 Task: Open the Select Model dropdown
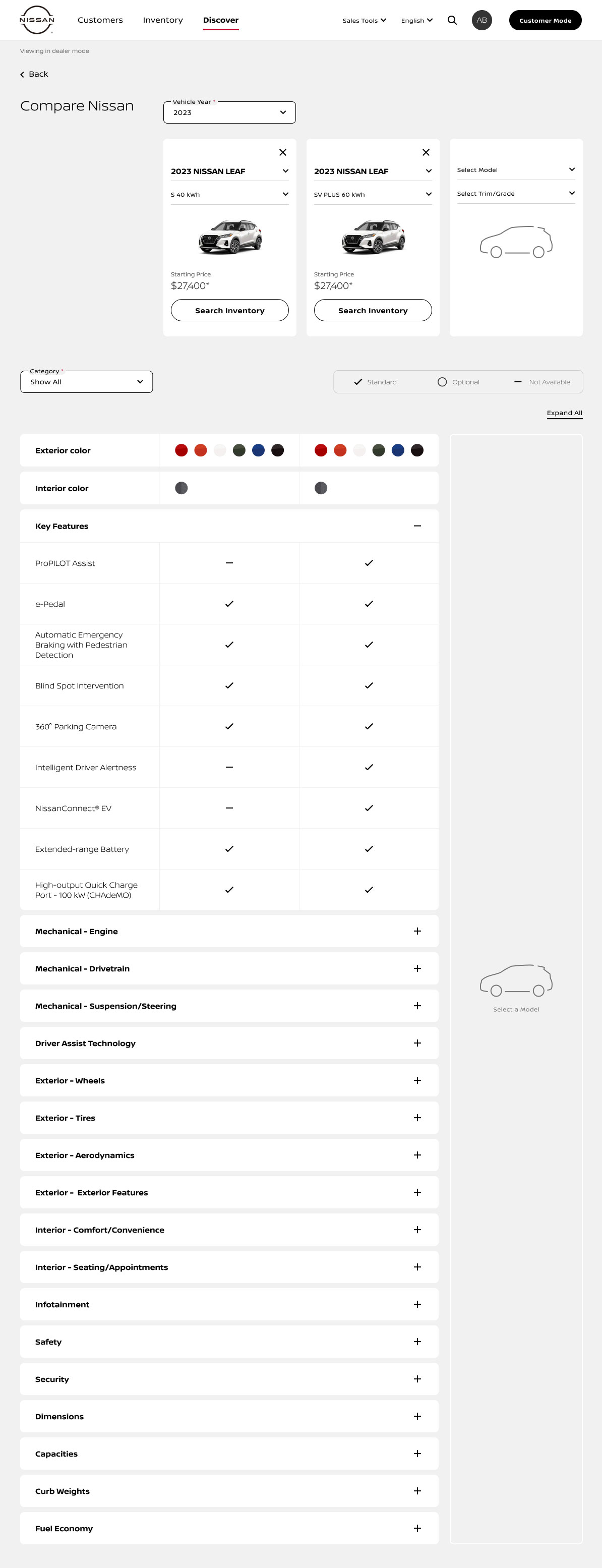516,170
